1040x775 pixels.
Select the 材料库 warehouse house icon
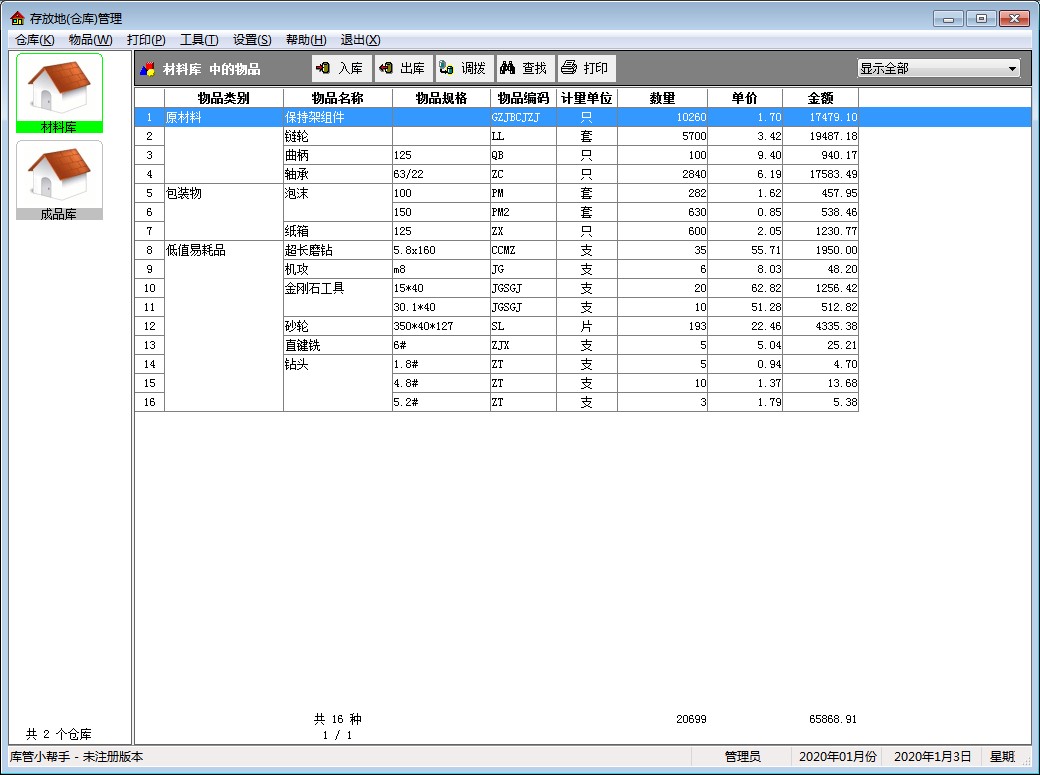[59, 87]
